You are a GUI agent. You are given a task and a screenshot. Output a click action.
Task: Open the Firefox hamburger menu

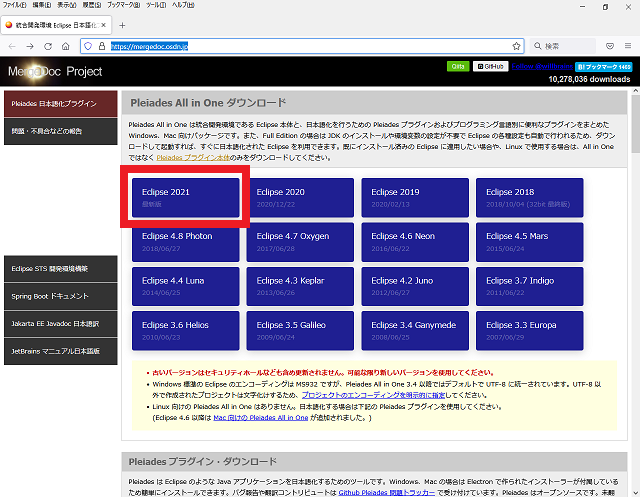tap(628, 46)
